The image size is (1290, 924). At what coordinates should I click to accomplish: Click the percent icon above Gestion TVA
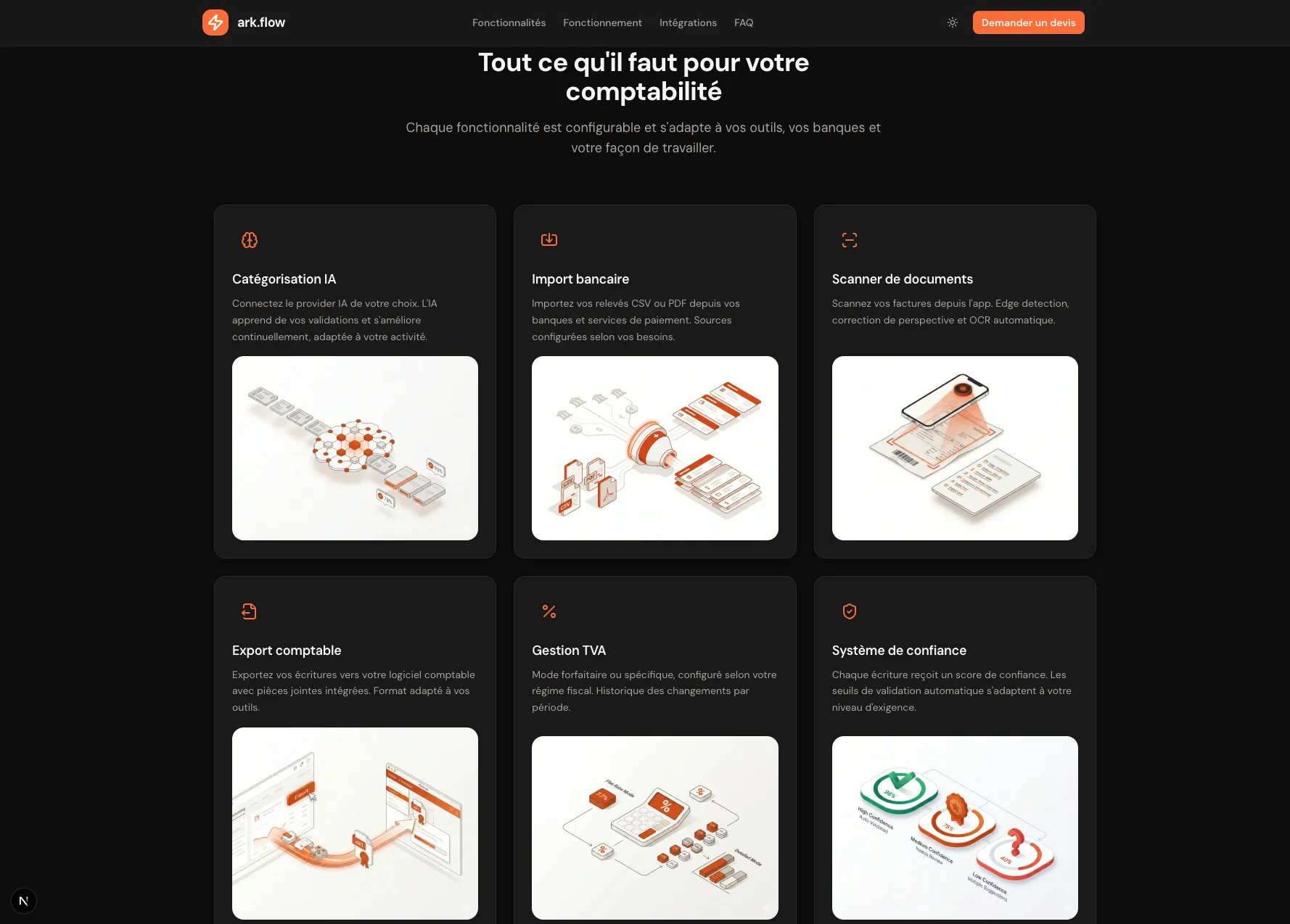pyautogui.click(x=549, y=611)
